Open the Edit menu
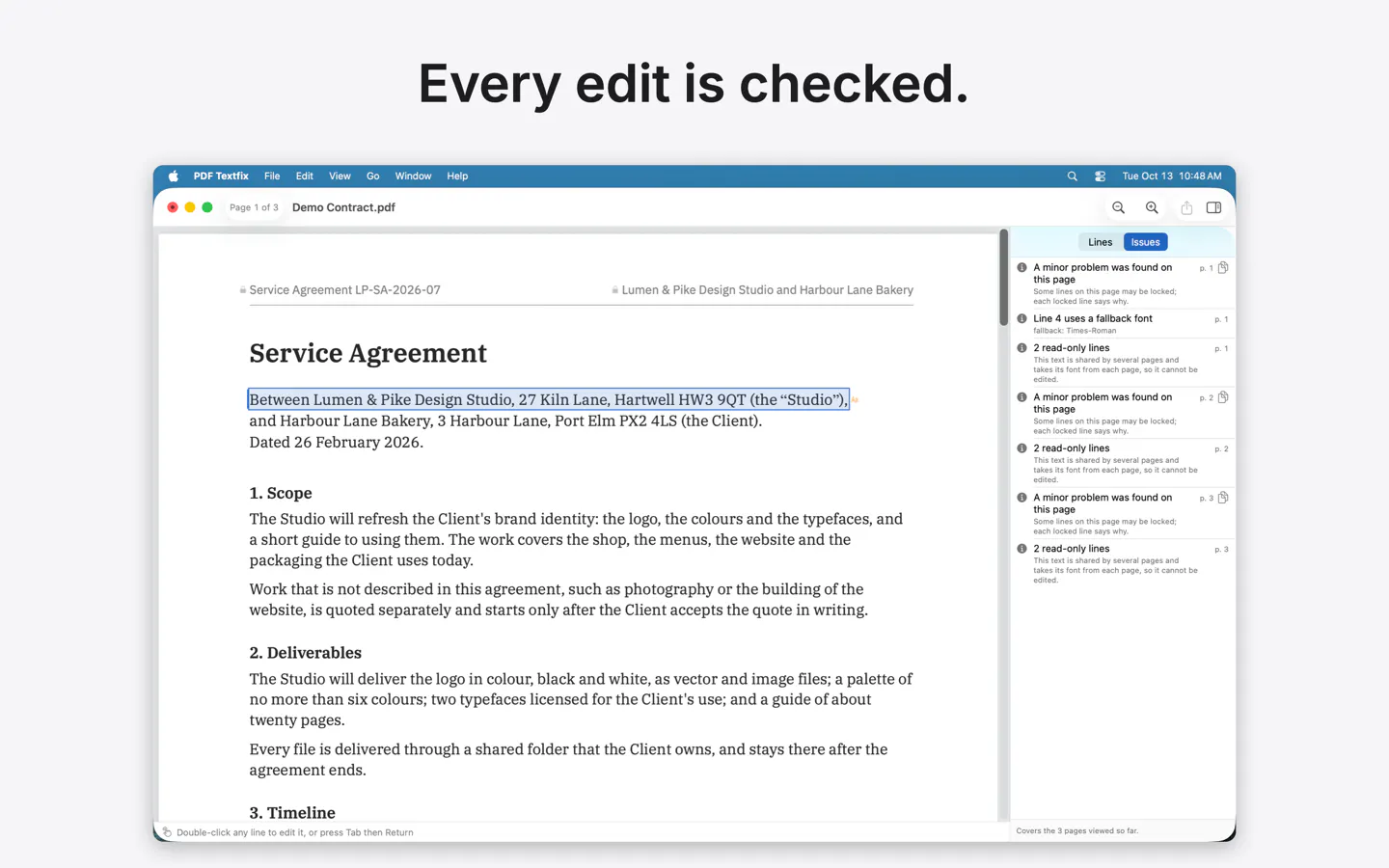 click(x=305, y=176)
